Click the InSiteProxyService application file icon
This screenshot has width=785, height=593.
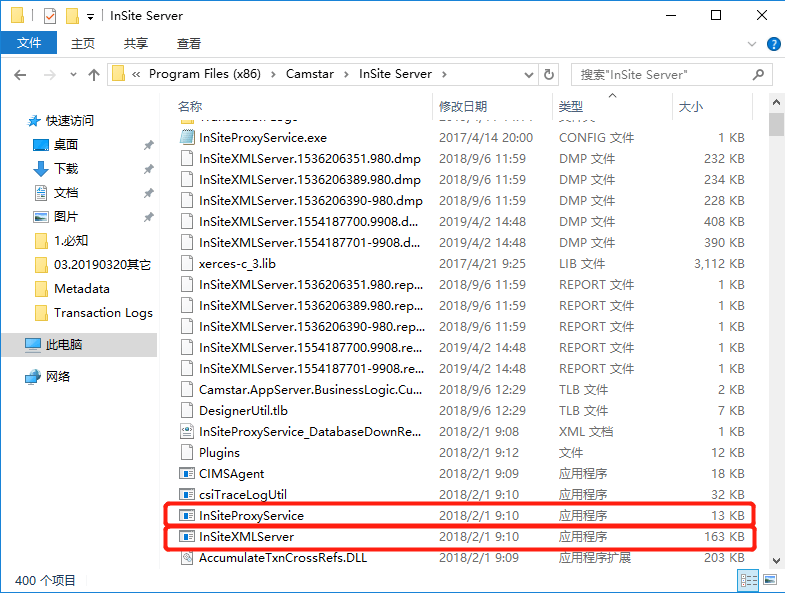coord(186,516)
